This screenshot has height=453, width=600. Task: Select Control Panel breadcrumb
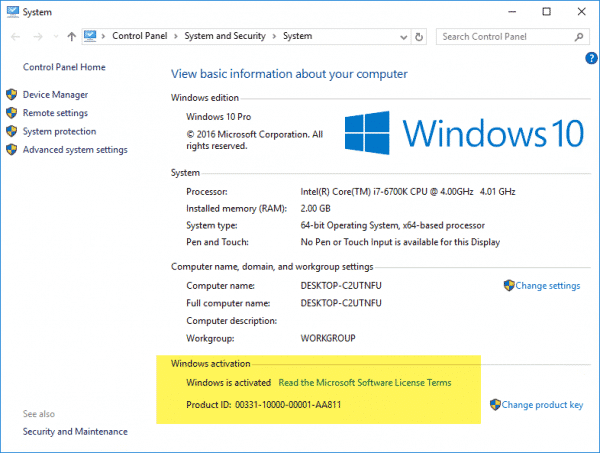coord(140,36)
